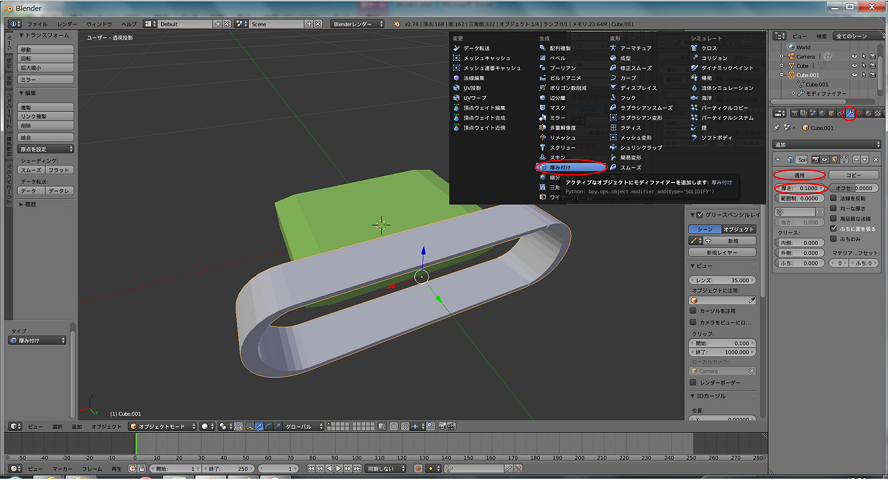
Task: Click the thickness (厚さ) value field
Action: pyautogui.click(x=800, y=188)
